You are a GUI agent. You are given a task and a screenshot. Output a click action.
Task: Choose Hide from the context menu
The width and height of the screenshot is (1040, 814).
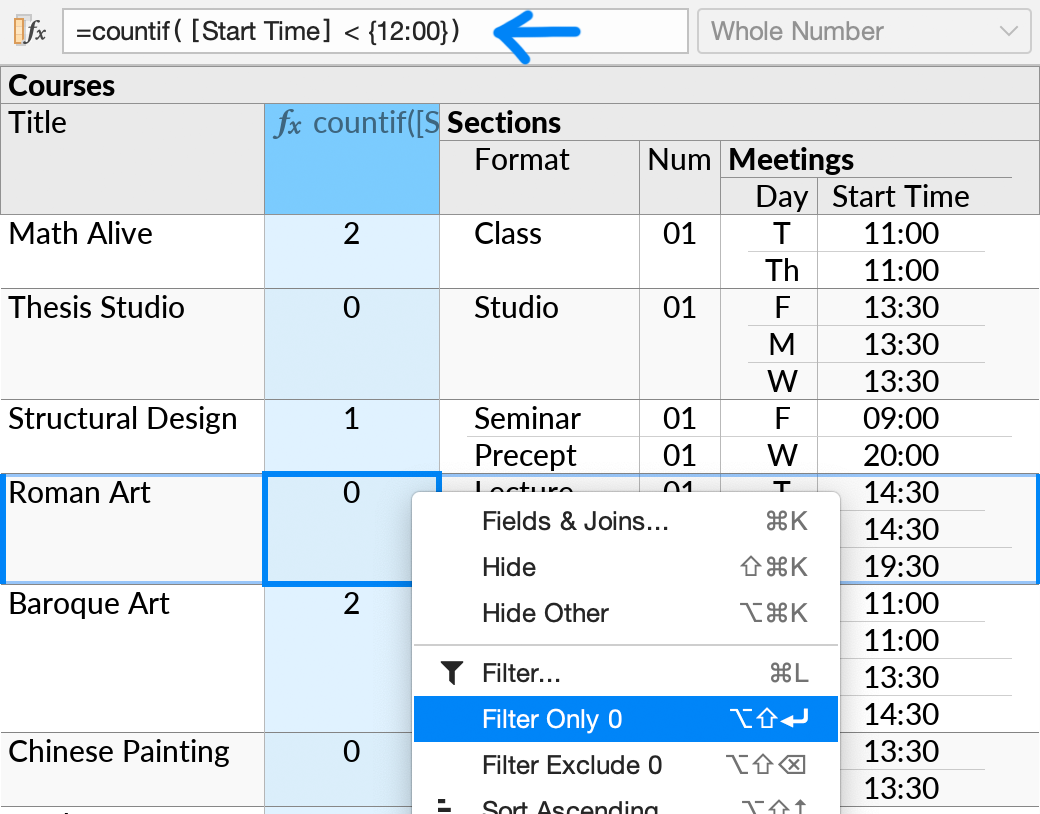click(x=508, y=567)
